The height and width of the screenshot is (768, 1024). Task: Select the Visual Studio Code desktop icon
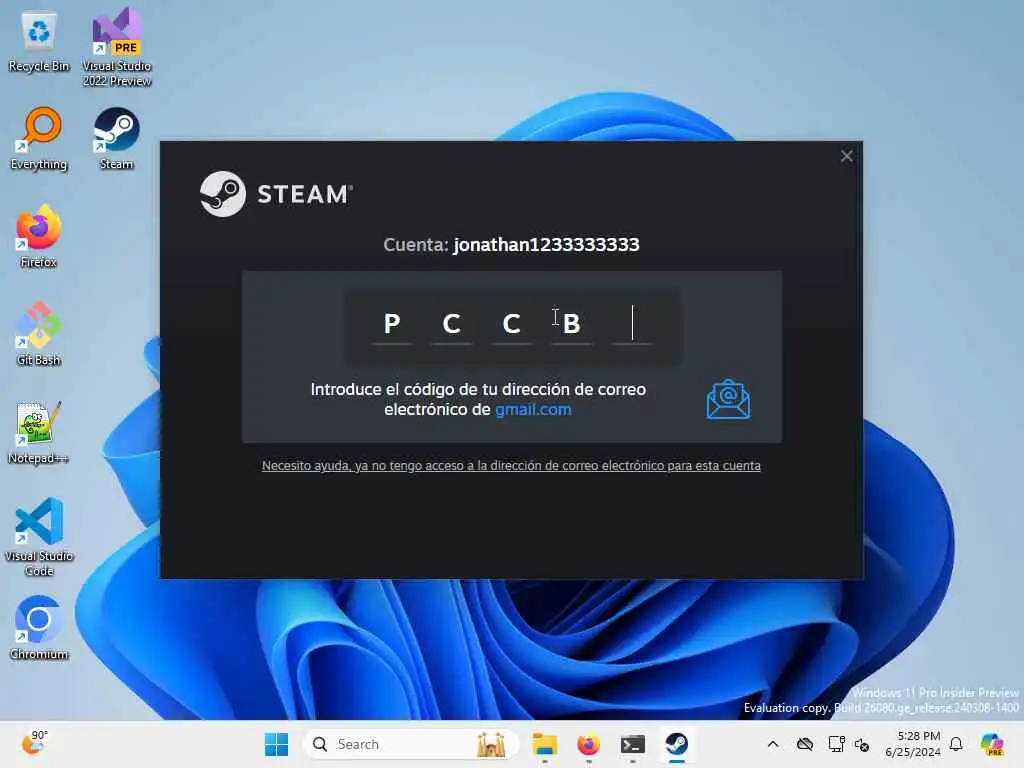coord(39,537)
